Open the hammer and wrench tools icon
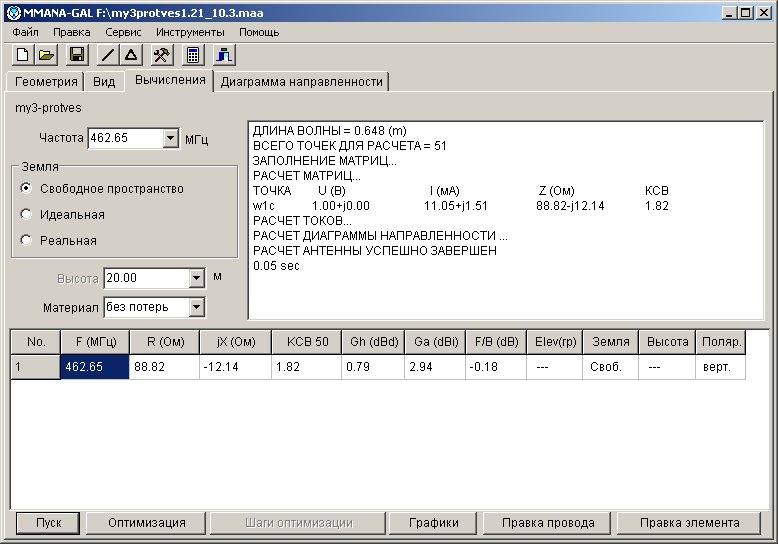The width and height of the screenshot is (778, 544). point(162,56)
